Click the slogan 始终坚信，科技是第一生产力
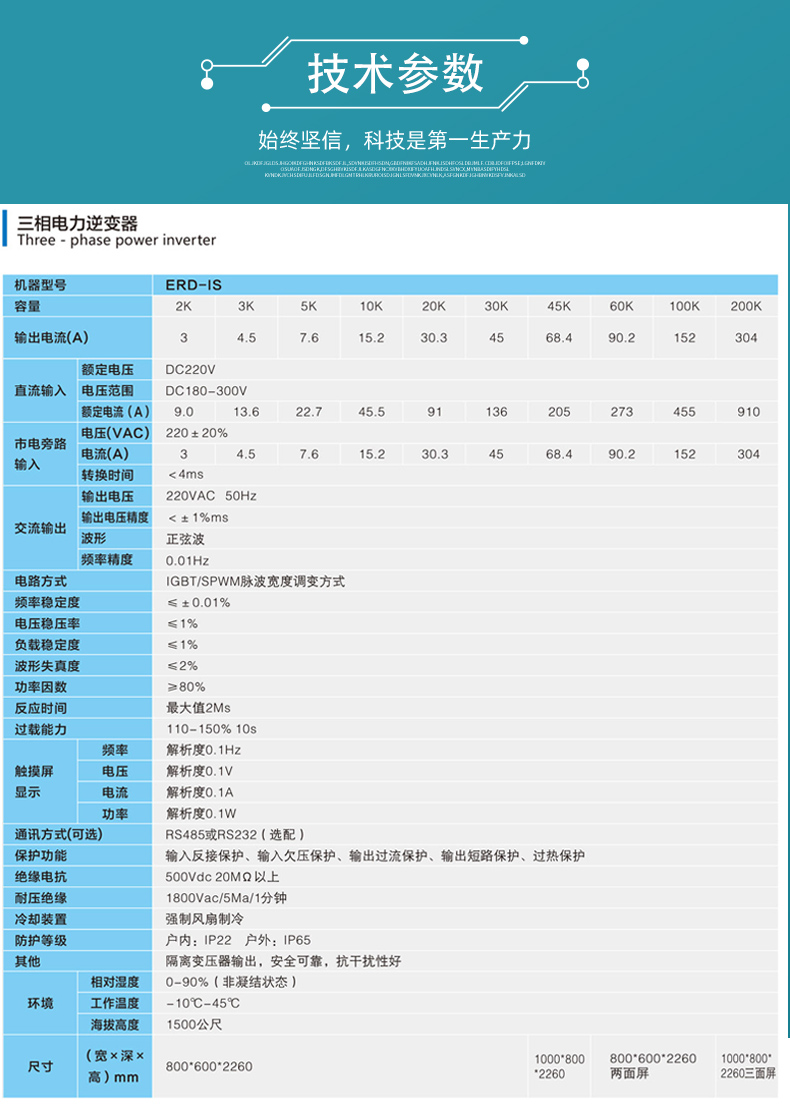The height and width of the screenshot is (1107, 790). click(395, 140)
